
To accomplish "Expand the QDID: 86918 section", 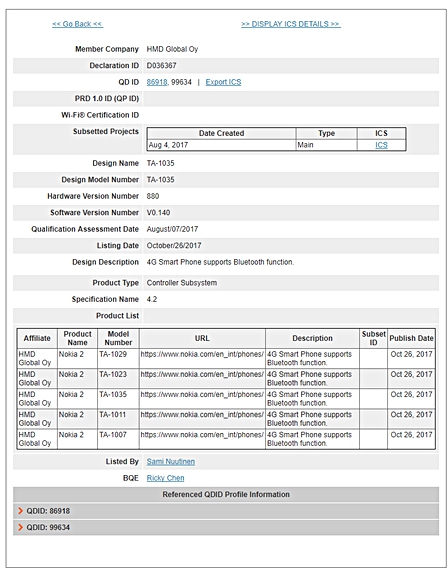I will (x=226, y=511).
